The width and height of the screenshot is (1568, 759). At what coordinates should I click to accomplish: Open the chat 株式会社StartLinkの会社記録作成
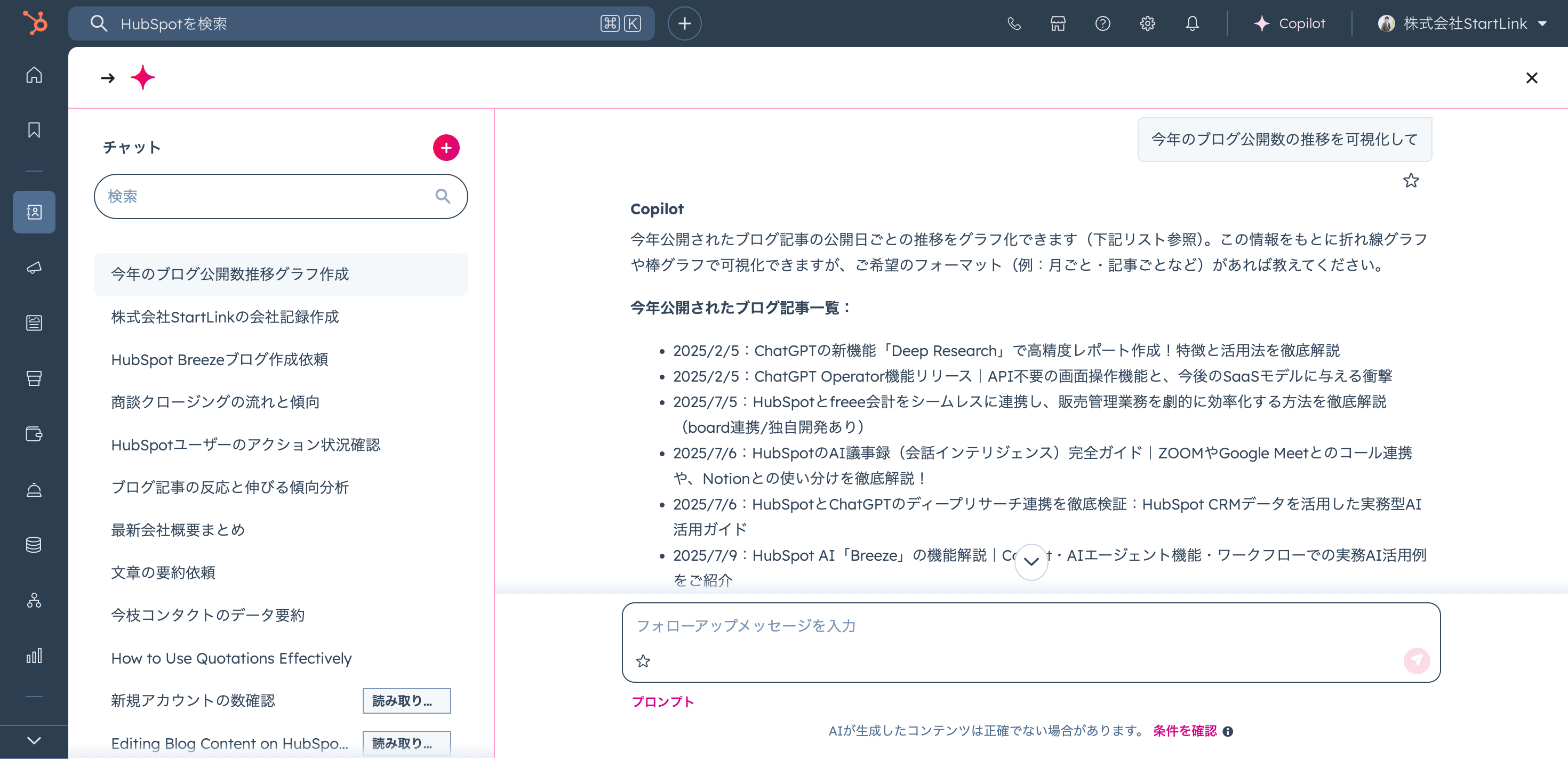(225, 317)
